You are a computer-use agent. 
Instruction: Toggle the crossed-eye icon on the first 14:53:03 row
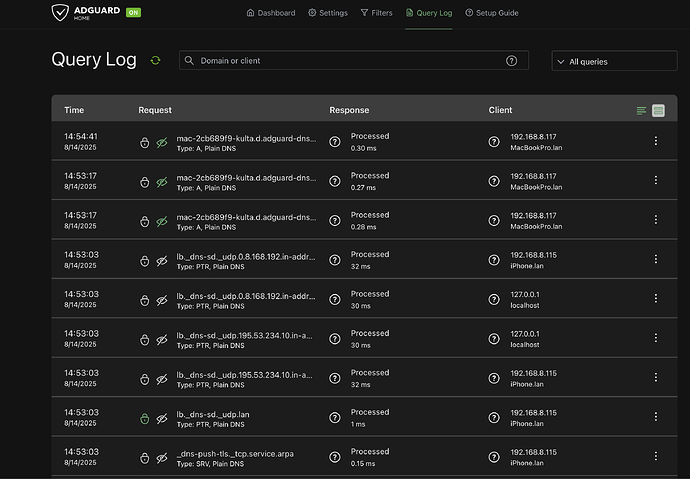(x=162, y=260)
